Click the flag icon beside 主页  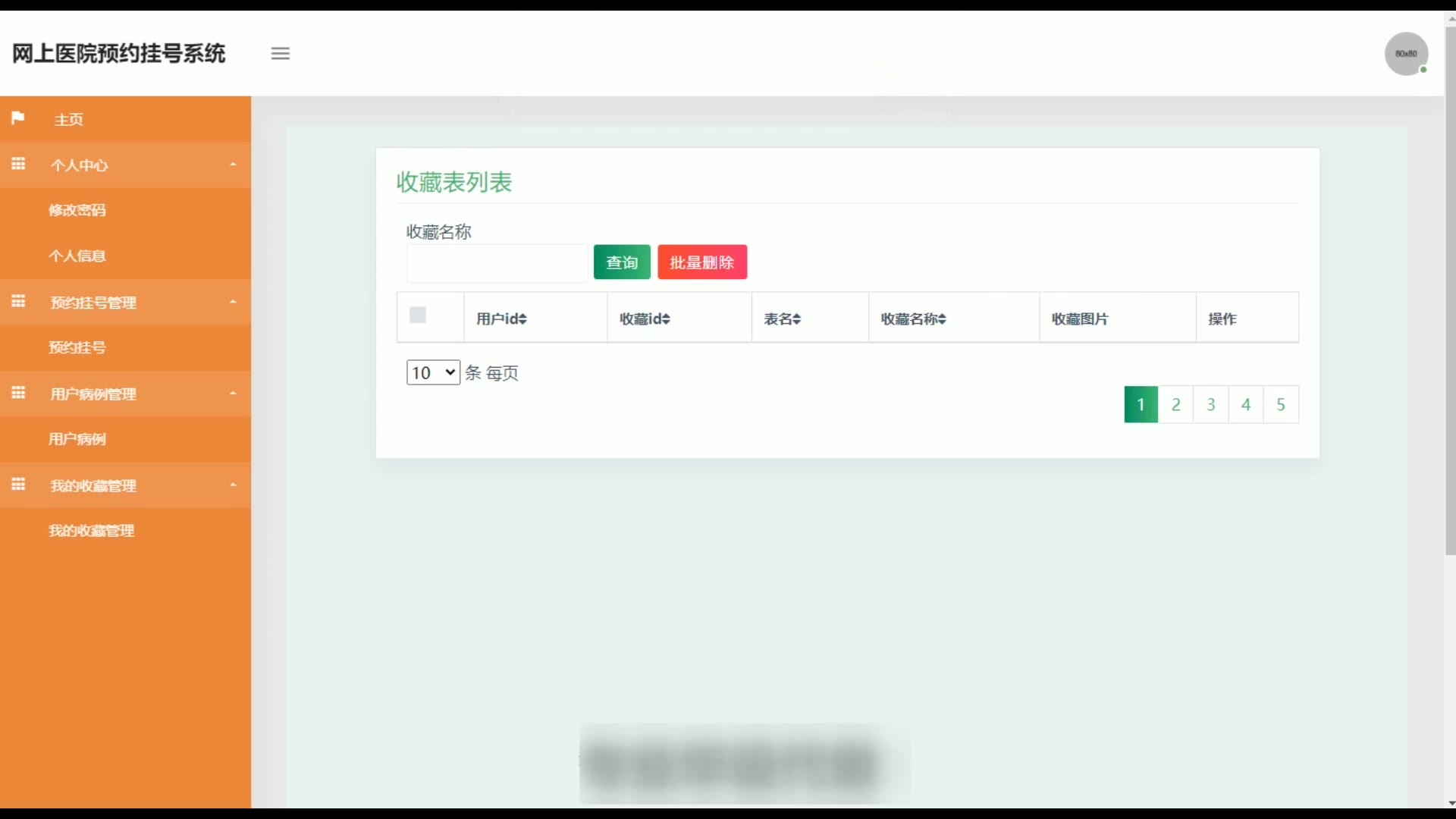(x=18, y=118)
